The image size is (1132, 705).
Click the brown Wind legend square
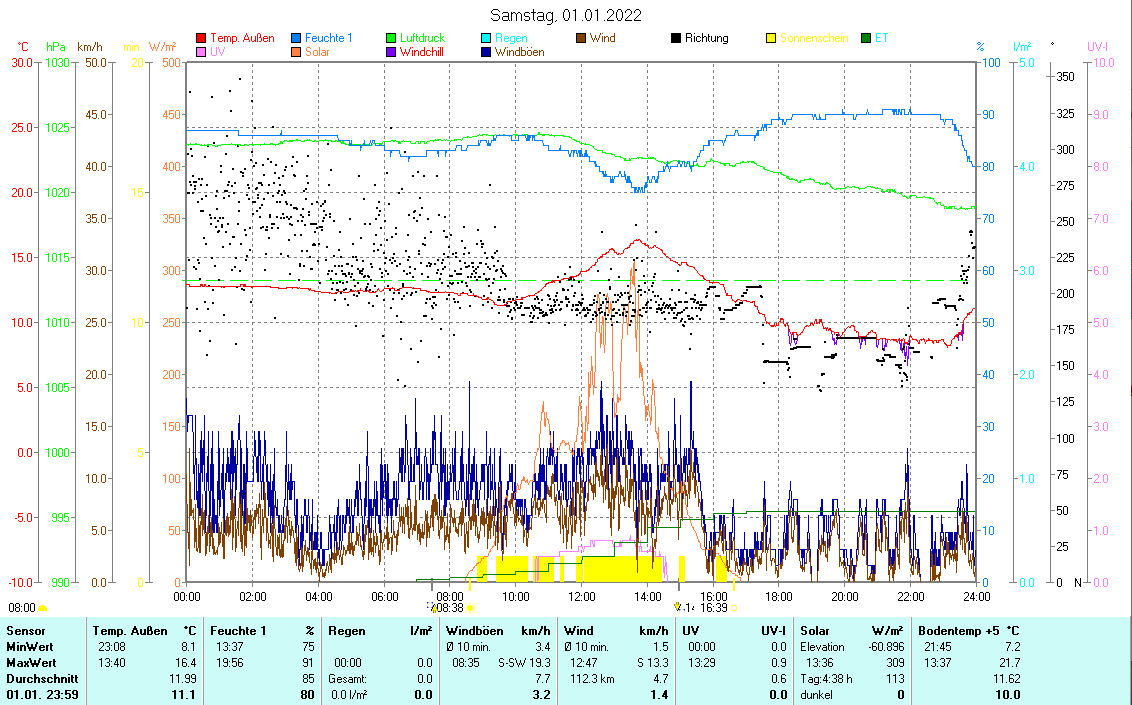[x=580, y=39]
